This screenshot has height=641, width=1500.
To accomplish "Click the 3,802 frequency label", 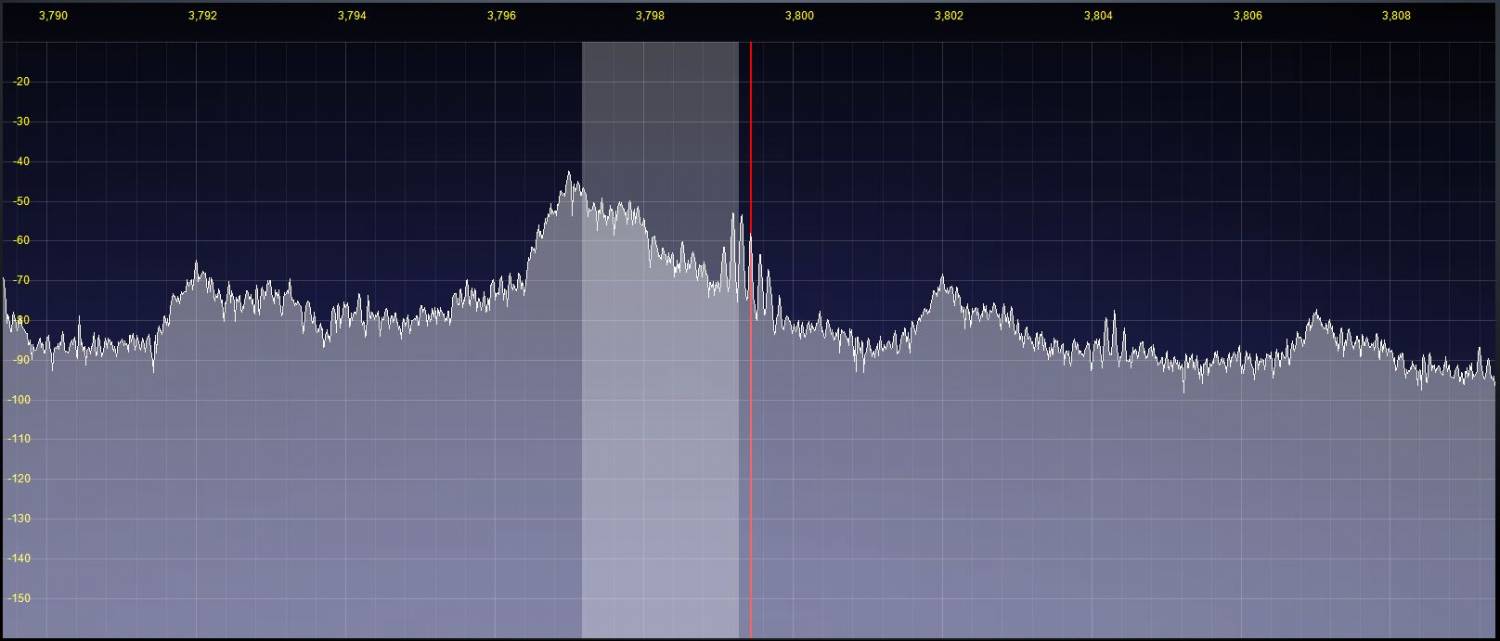I will click(x=949, y=16).
